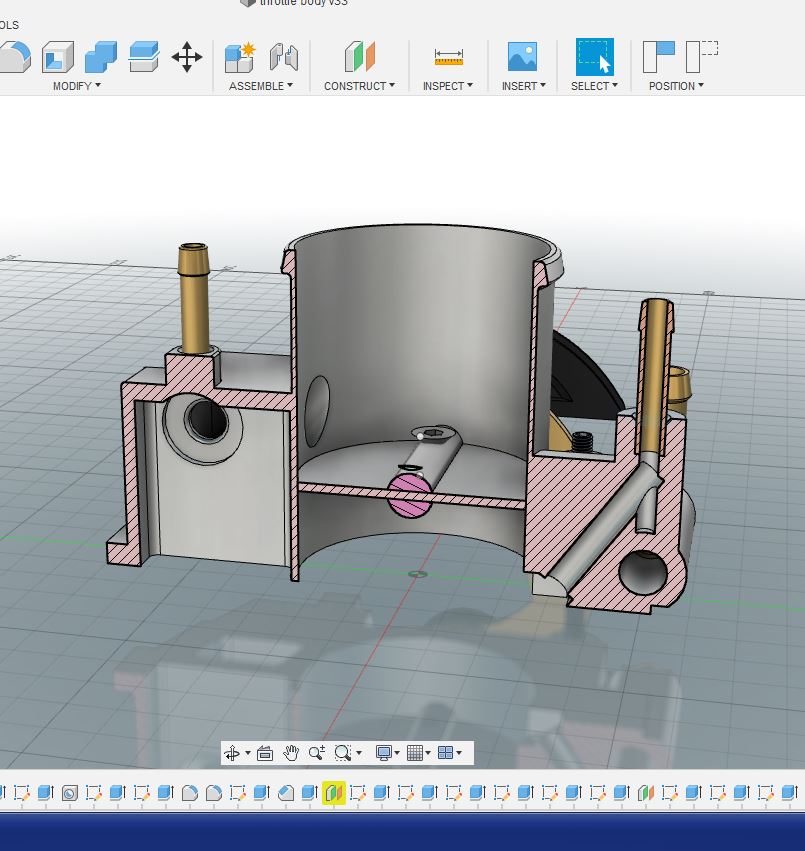This screenshot has width=805, height=851.
Task: Create a New Component from Assemble
Action: (x=239, y=57)
